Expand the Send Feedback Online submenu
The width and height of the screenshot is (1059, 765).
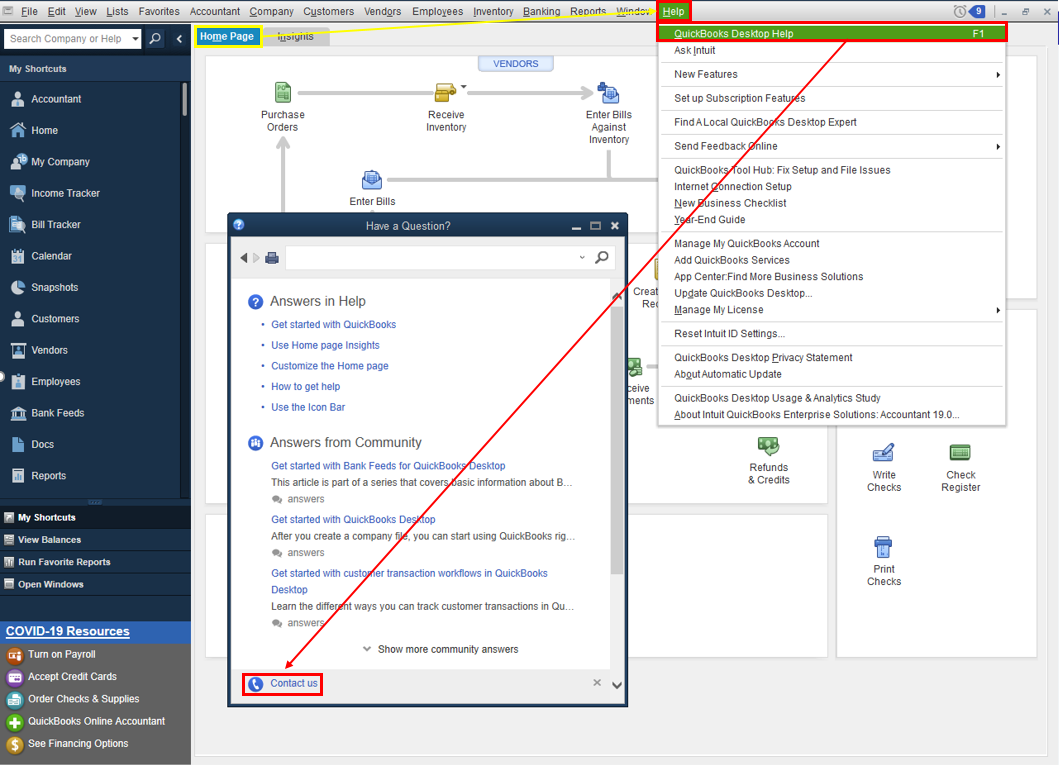(x=998, y=147)
